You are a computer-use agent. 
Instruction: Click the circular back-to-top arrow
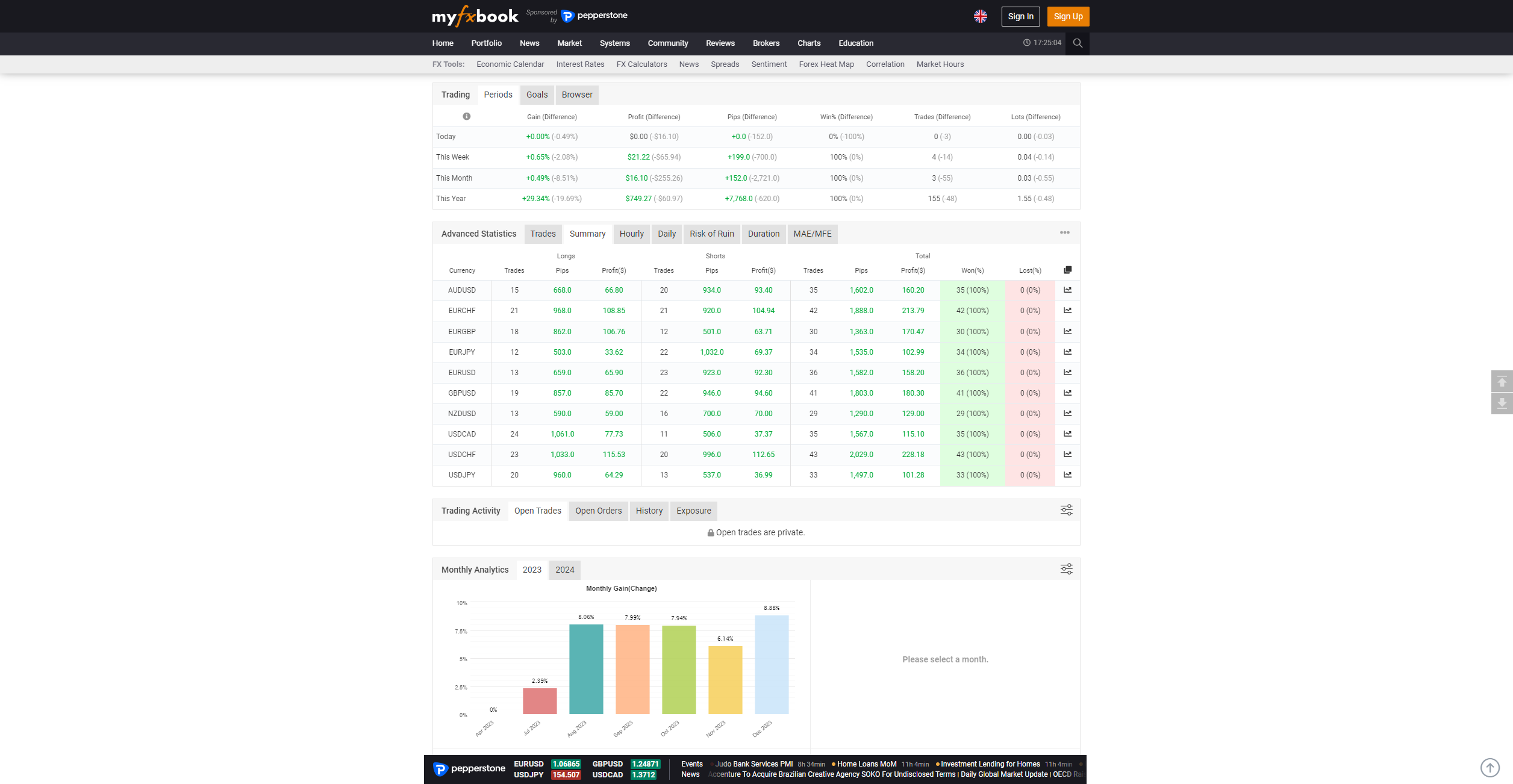pyautogui.click(x=1490, y=768)
